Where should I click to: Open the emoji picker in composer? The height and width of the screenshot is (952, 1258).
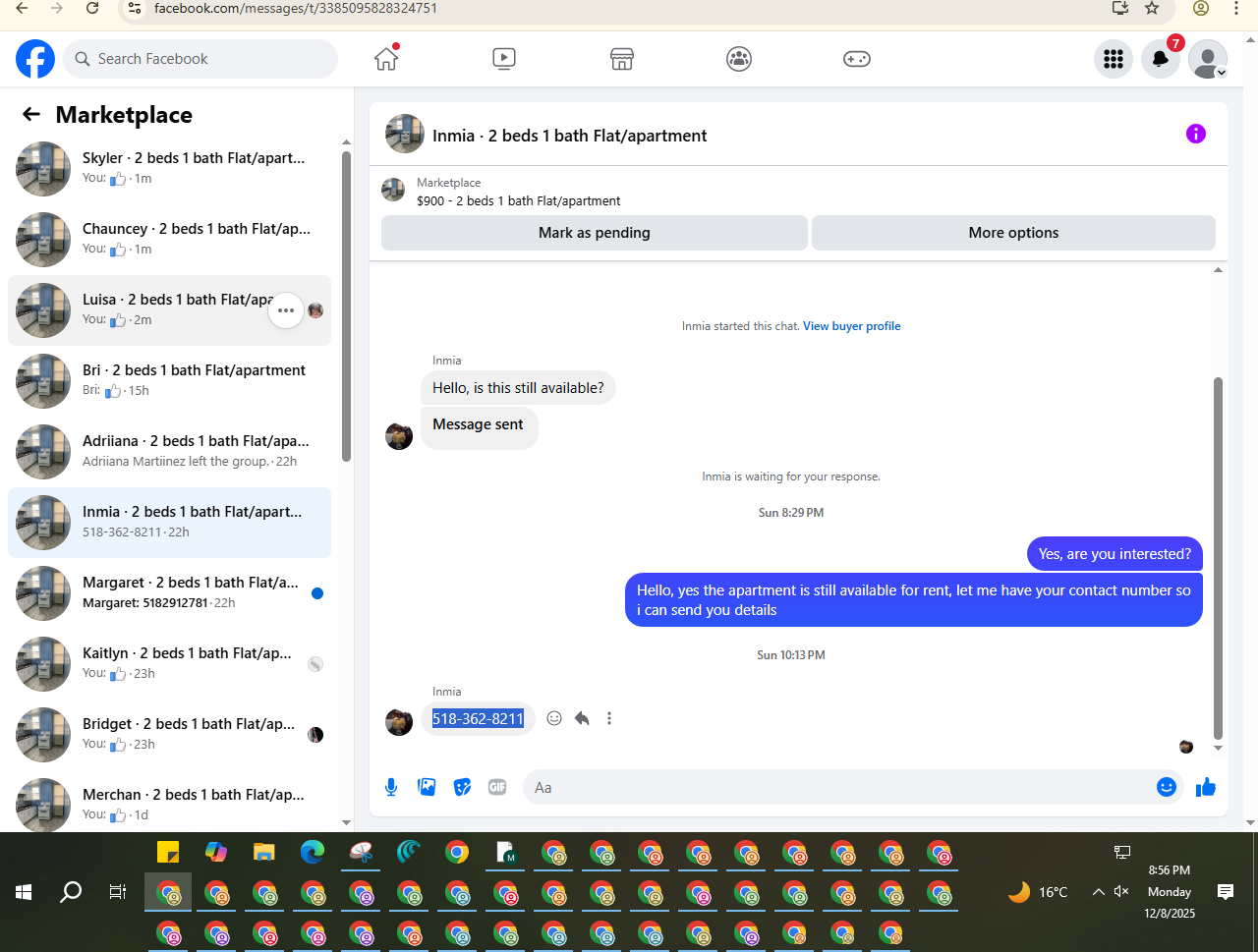click(1167, 787)
